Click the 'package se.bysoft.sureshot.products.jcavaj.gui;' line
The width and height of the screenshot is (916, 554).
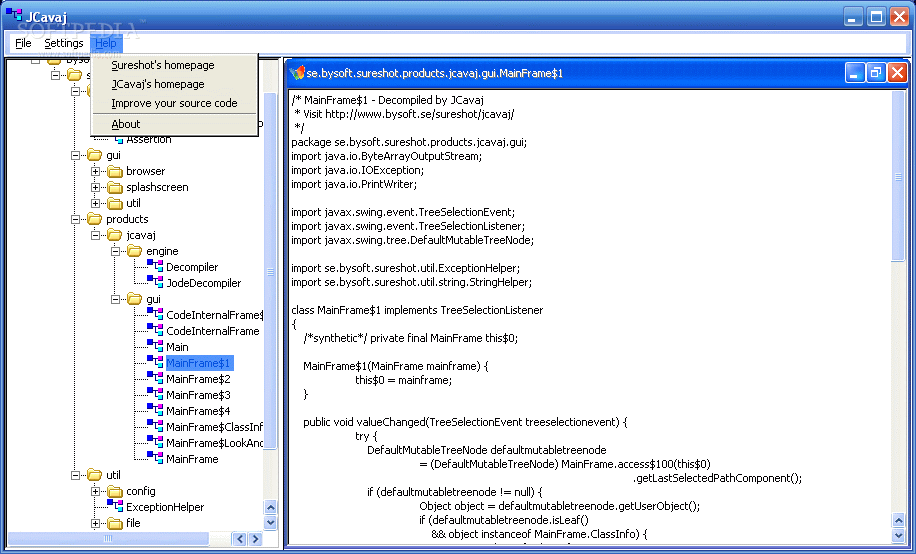409,142
